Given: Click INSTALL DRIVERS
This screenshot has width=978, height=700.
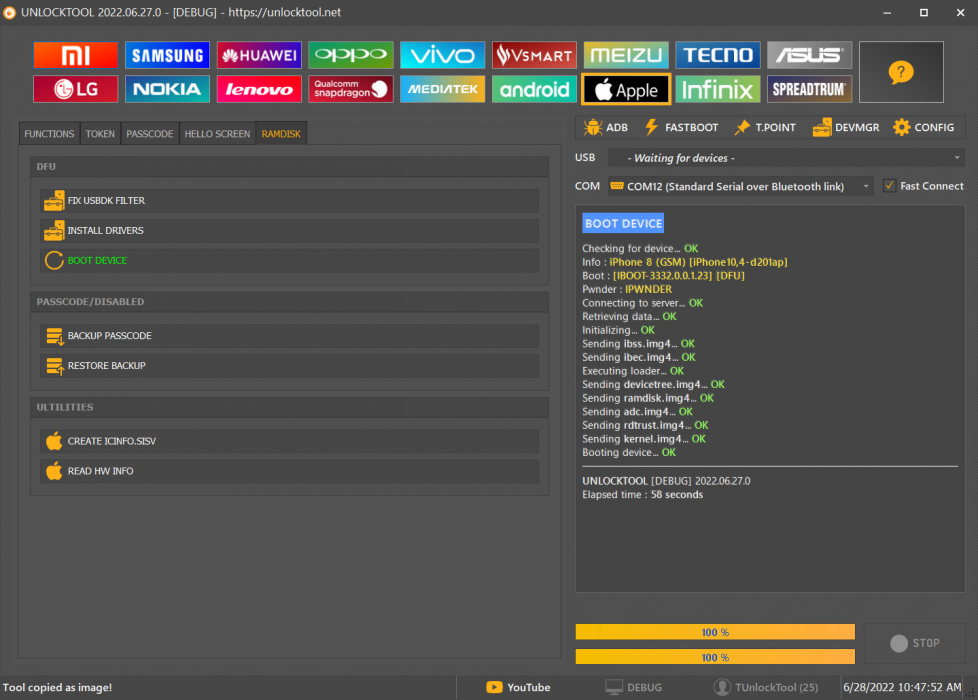Looking at the screenshot, I should (289, 231).
